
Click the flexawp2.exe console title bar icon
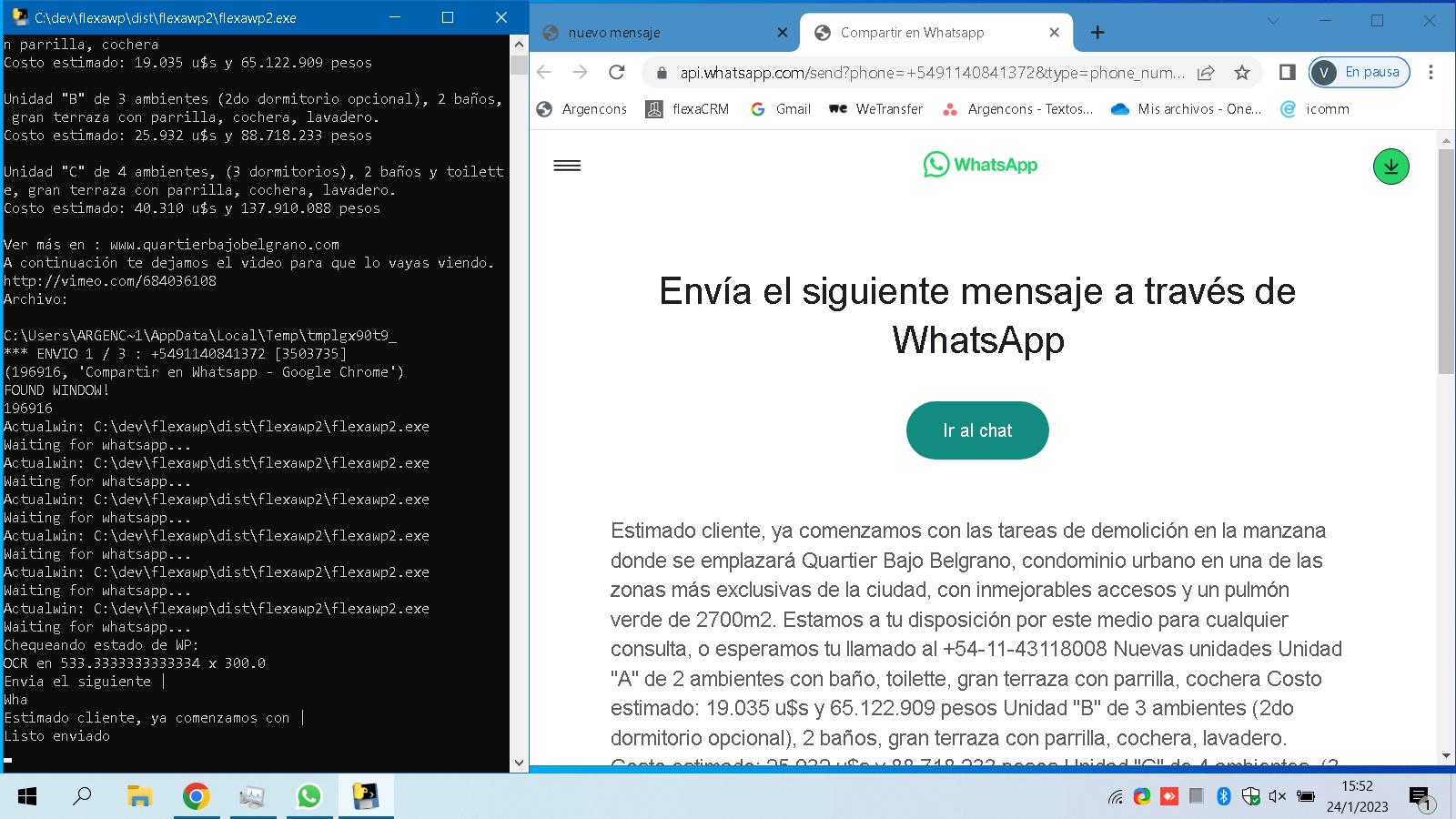click(x=19, y=17)
